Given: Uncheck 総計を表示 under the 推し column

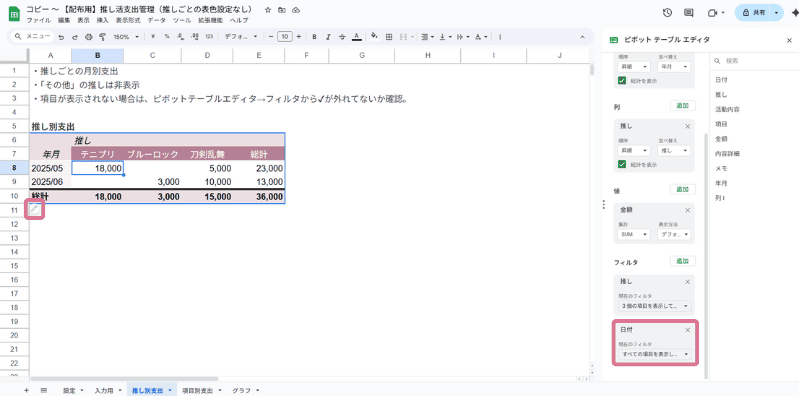Looking at the screenshot, I should [622, 164].
